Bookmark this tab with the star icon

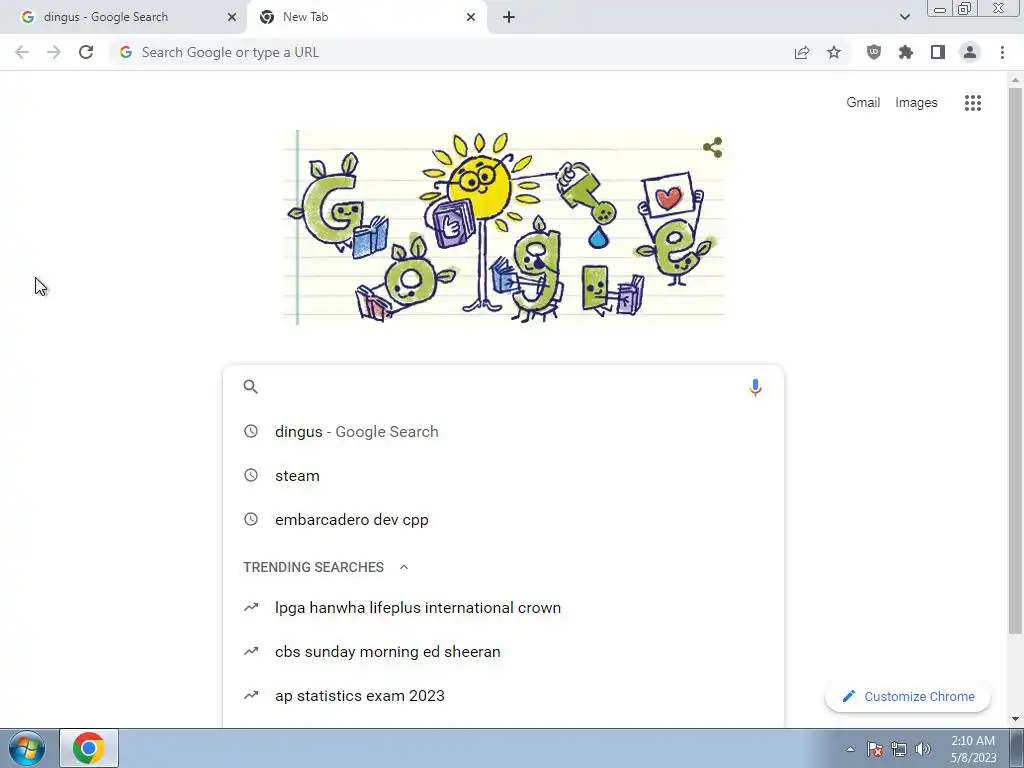pos(834,52)
